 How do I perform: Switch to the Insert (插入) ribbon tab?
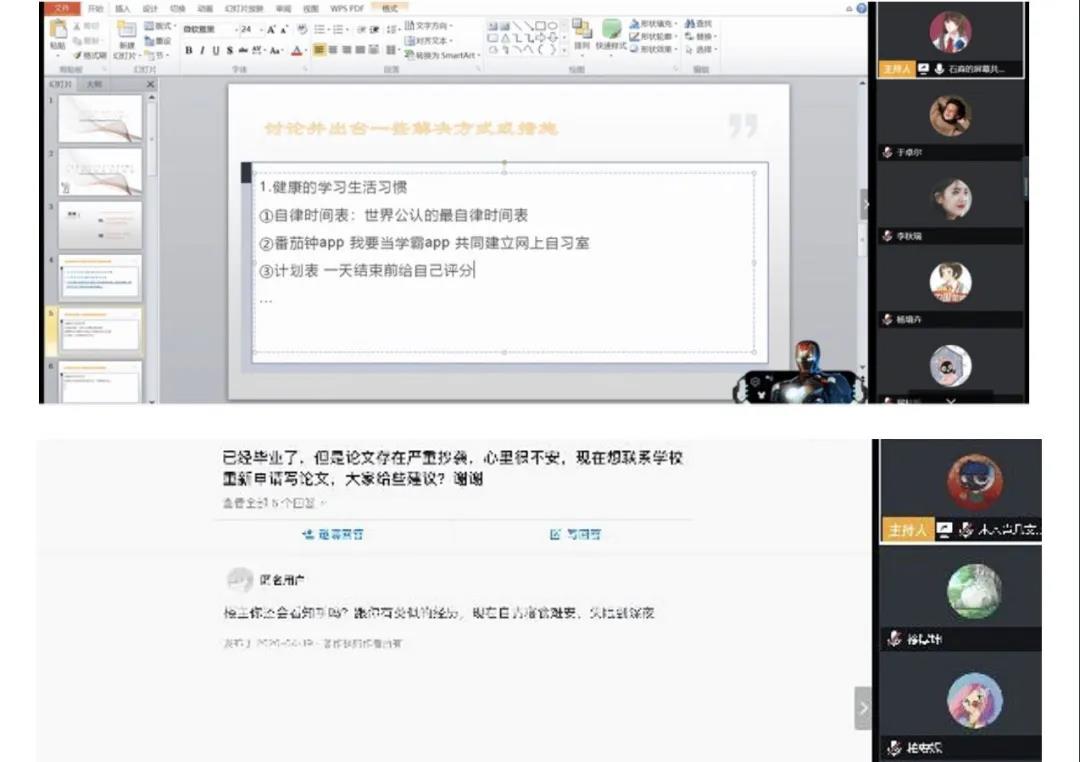click(123, 8)
